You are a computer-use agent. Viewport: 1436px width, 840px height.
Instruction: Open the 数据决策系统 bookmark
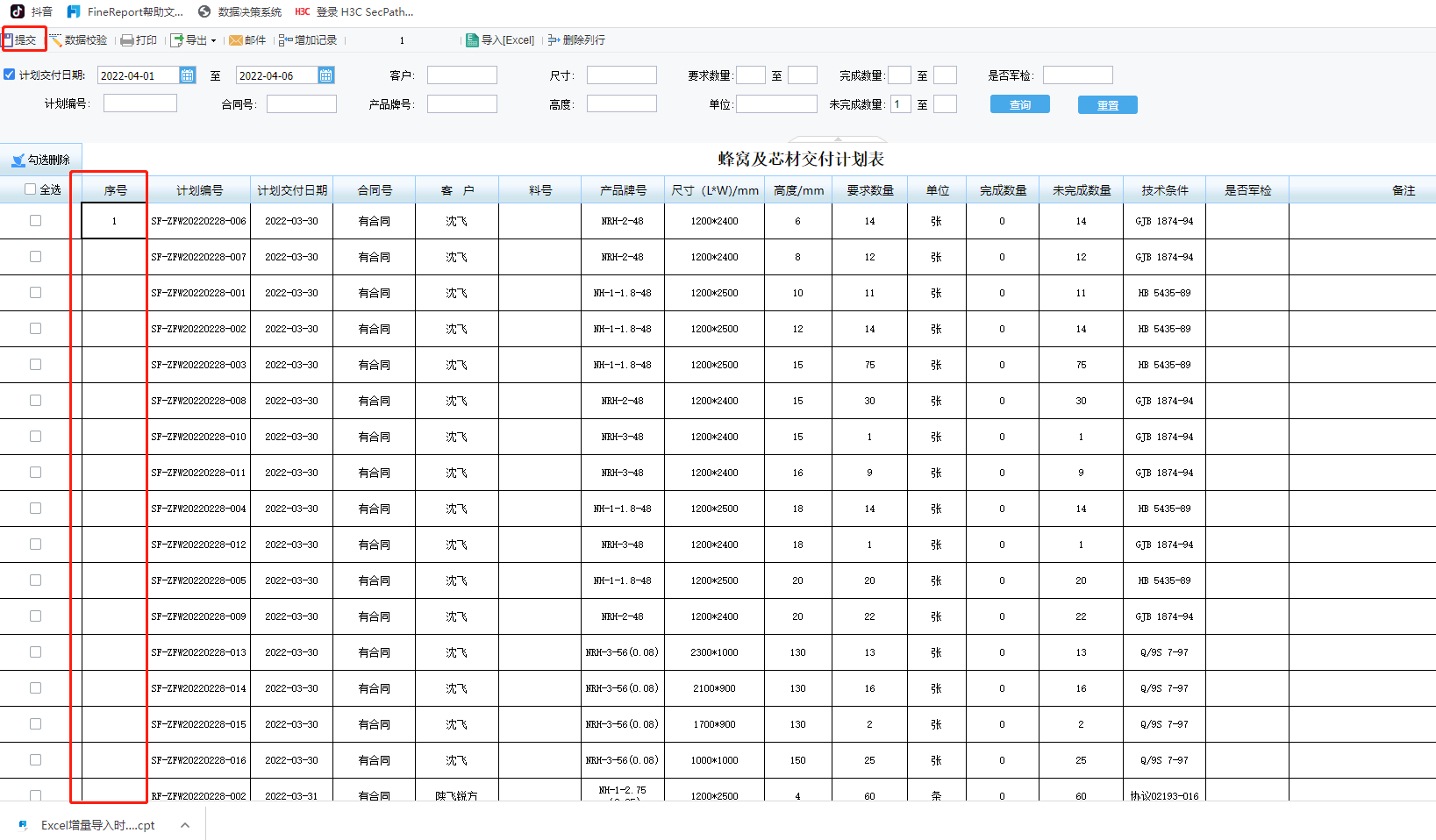click(240, 11)
